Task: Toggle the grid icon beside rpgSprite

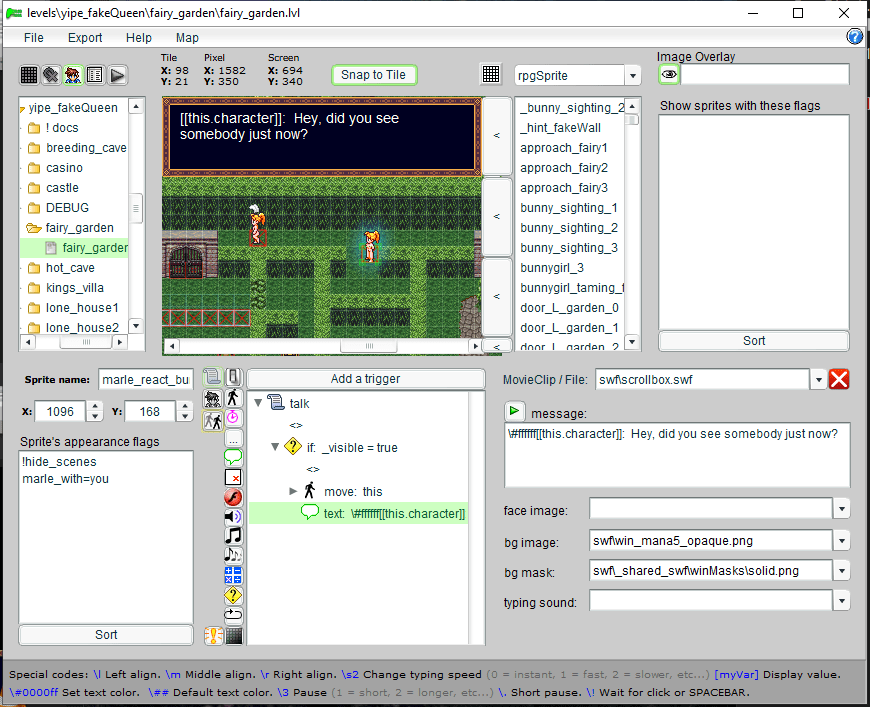Action: click(491, 75)
